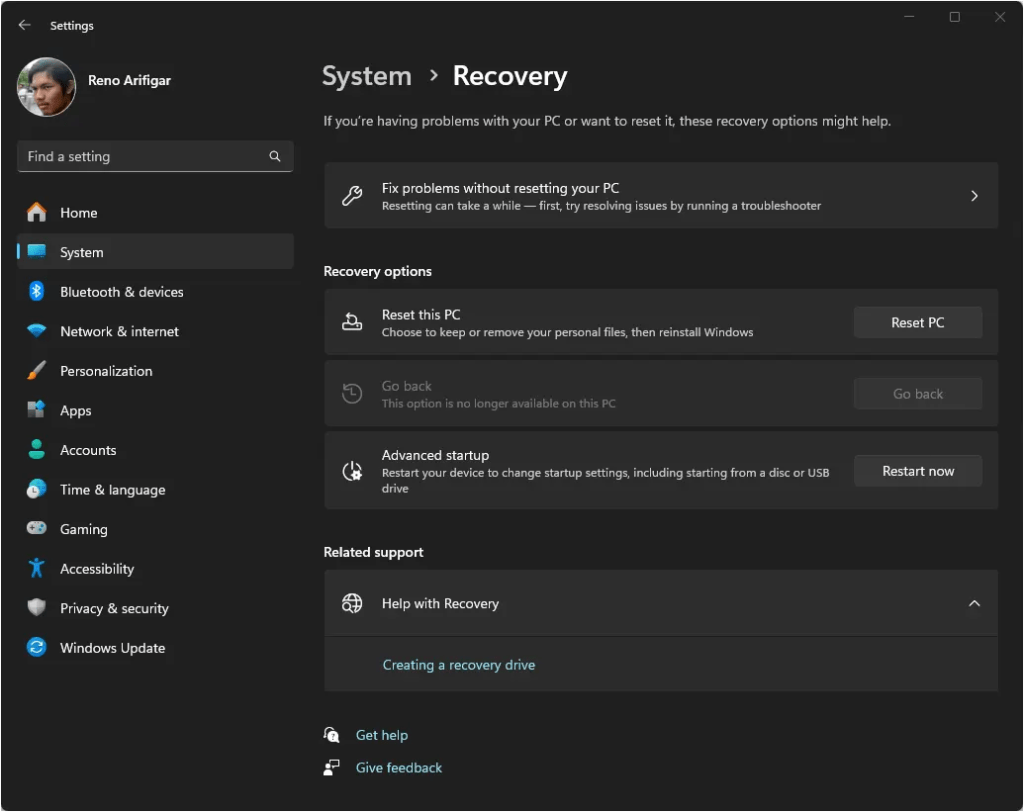Navigate to System breadcrumb link
Image resolution: width=1024 pixels, height=812 pixels.
click(x=366, y=76)
